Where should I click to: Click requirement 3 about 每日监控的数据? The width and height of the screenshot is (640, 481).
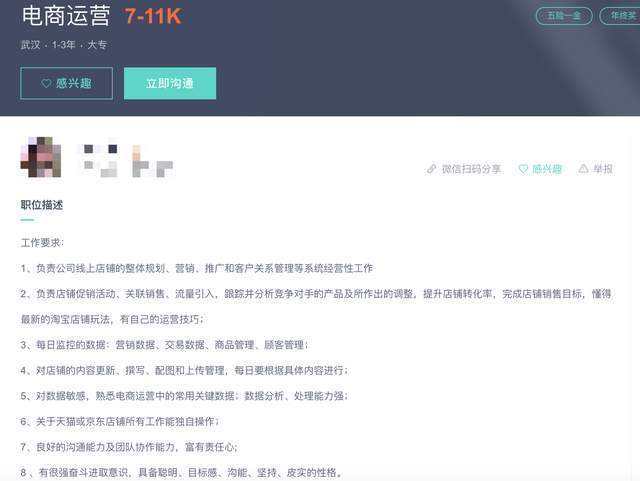[x=164, y=345]
